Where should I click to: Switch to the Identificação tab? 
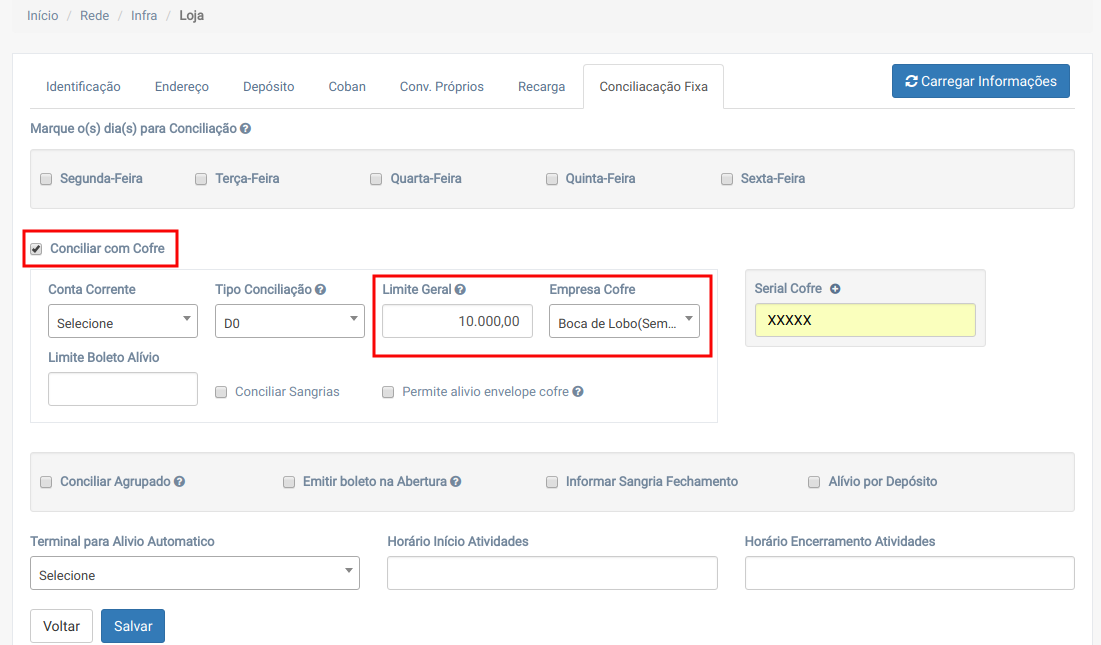(83, 87)
